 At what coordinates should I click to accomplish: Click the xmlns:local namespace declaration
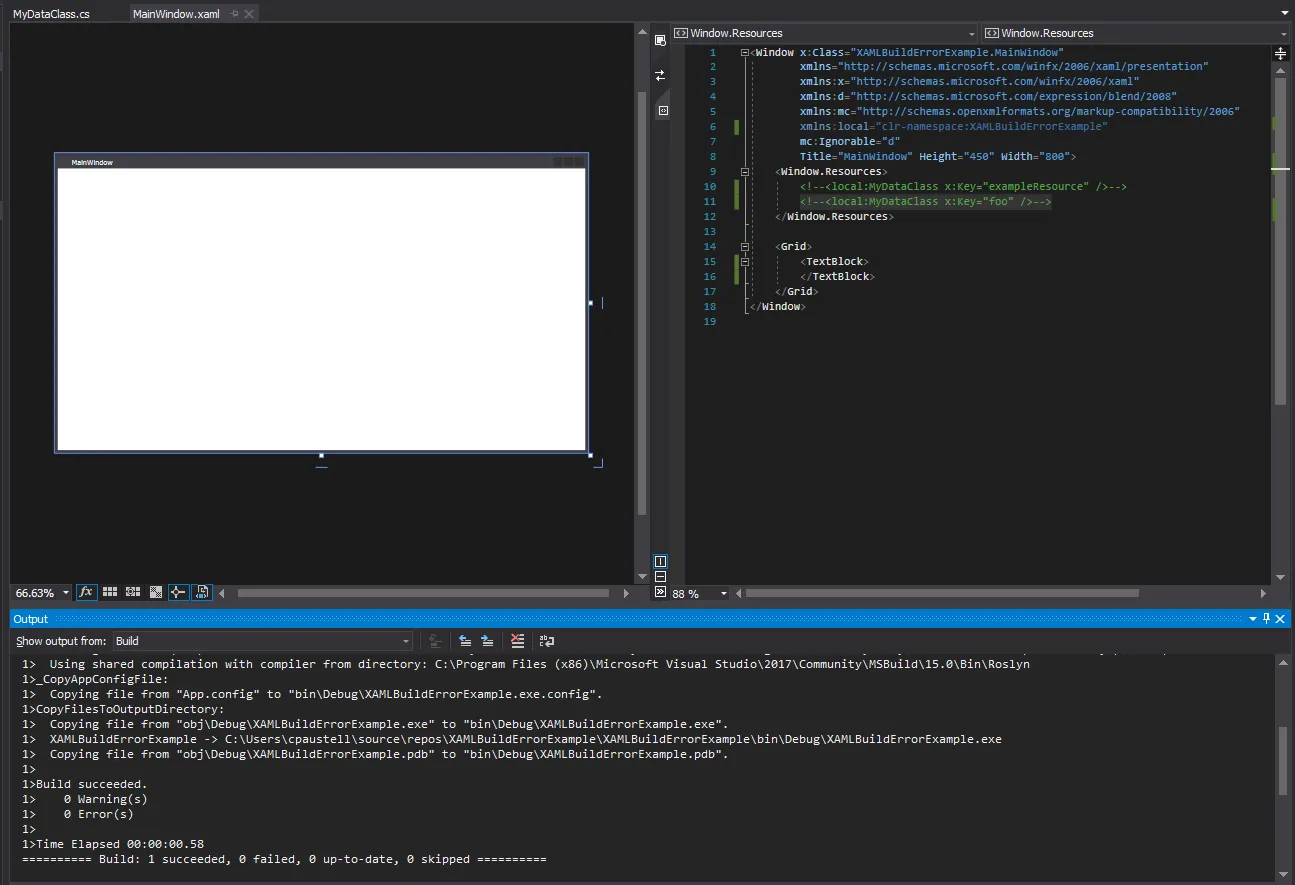(953, 127)
